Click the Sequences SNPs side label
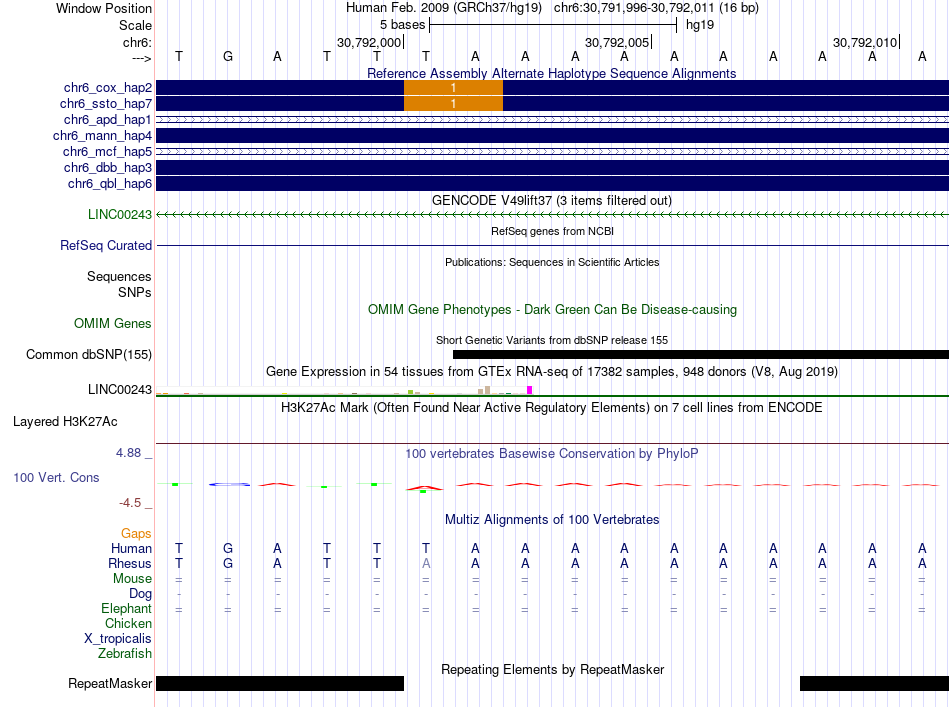Image resolution: width=950 pixels, height=707 pixels. [119, 284]
